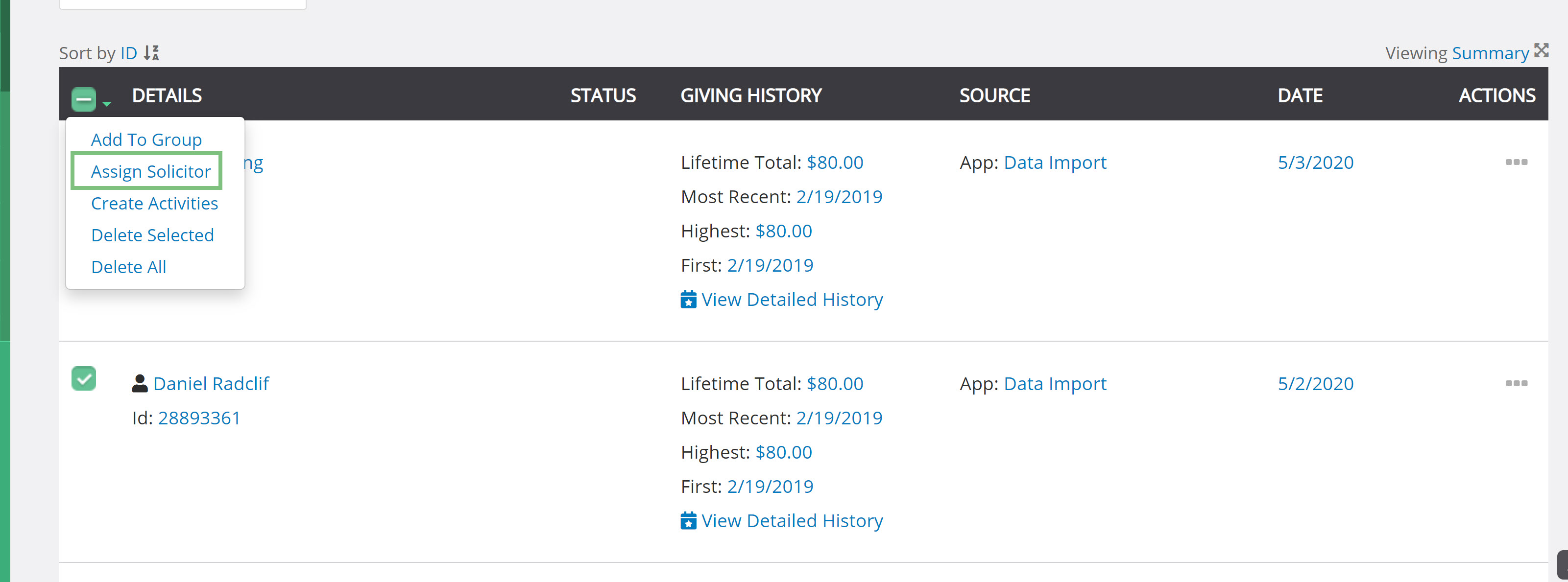1568x582 pixels.
Task: Click the 5/2/2020 date link
Action: pyautogui.click(x=1315, y=384)
